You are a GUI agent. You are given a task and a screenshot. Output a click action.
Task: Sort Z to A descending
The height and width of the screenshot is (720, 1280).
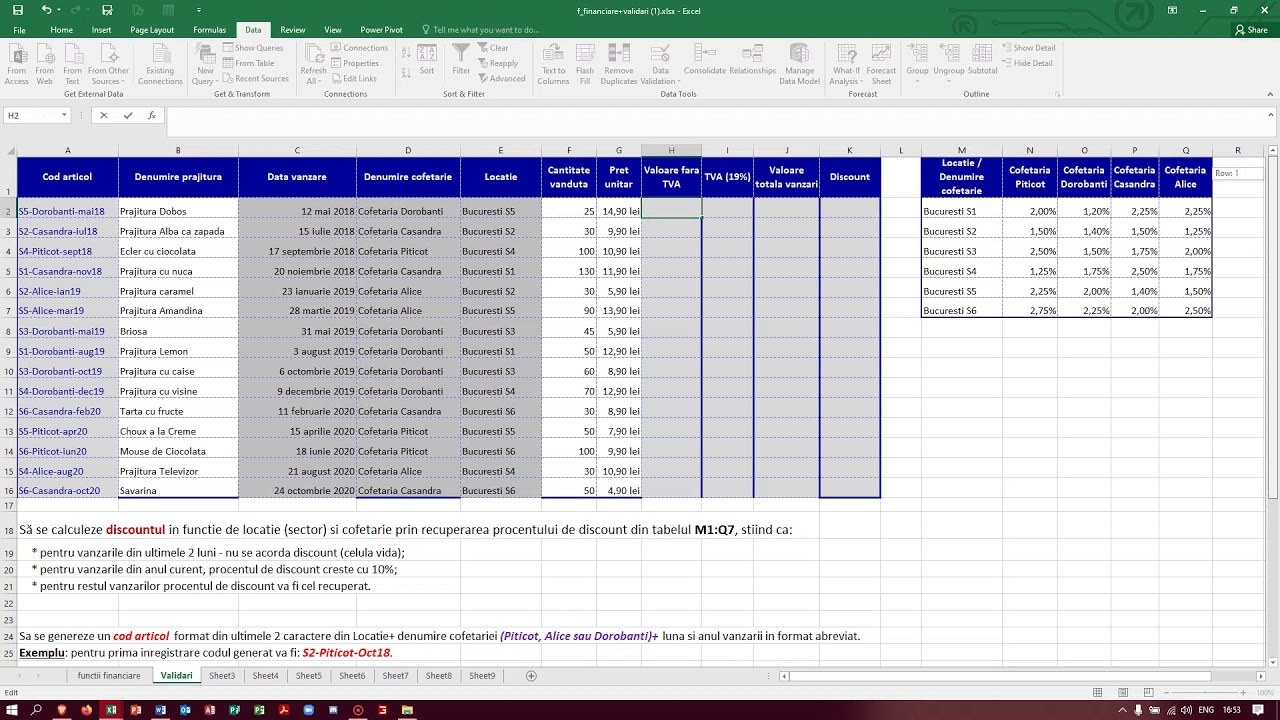tap(407, 72)
